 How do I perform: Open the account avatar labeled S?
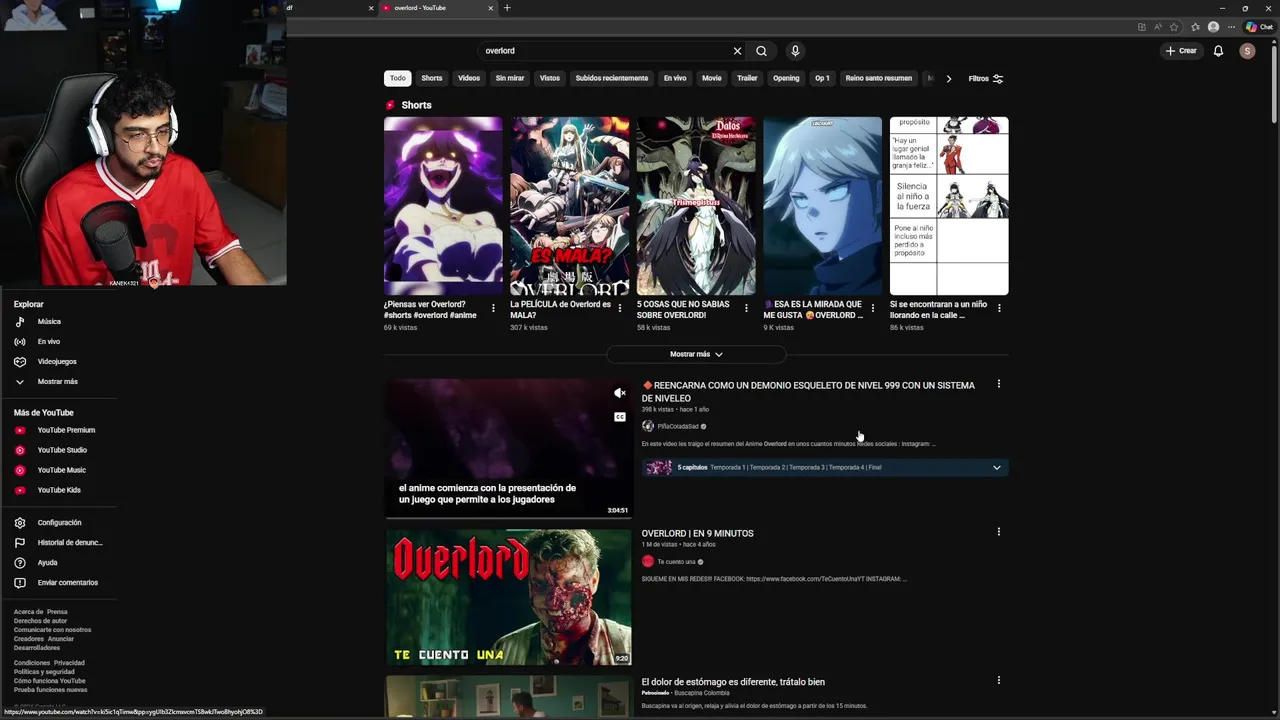click(x=1247, y=51)
